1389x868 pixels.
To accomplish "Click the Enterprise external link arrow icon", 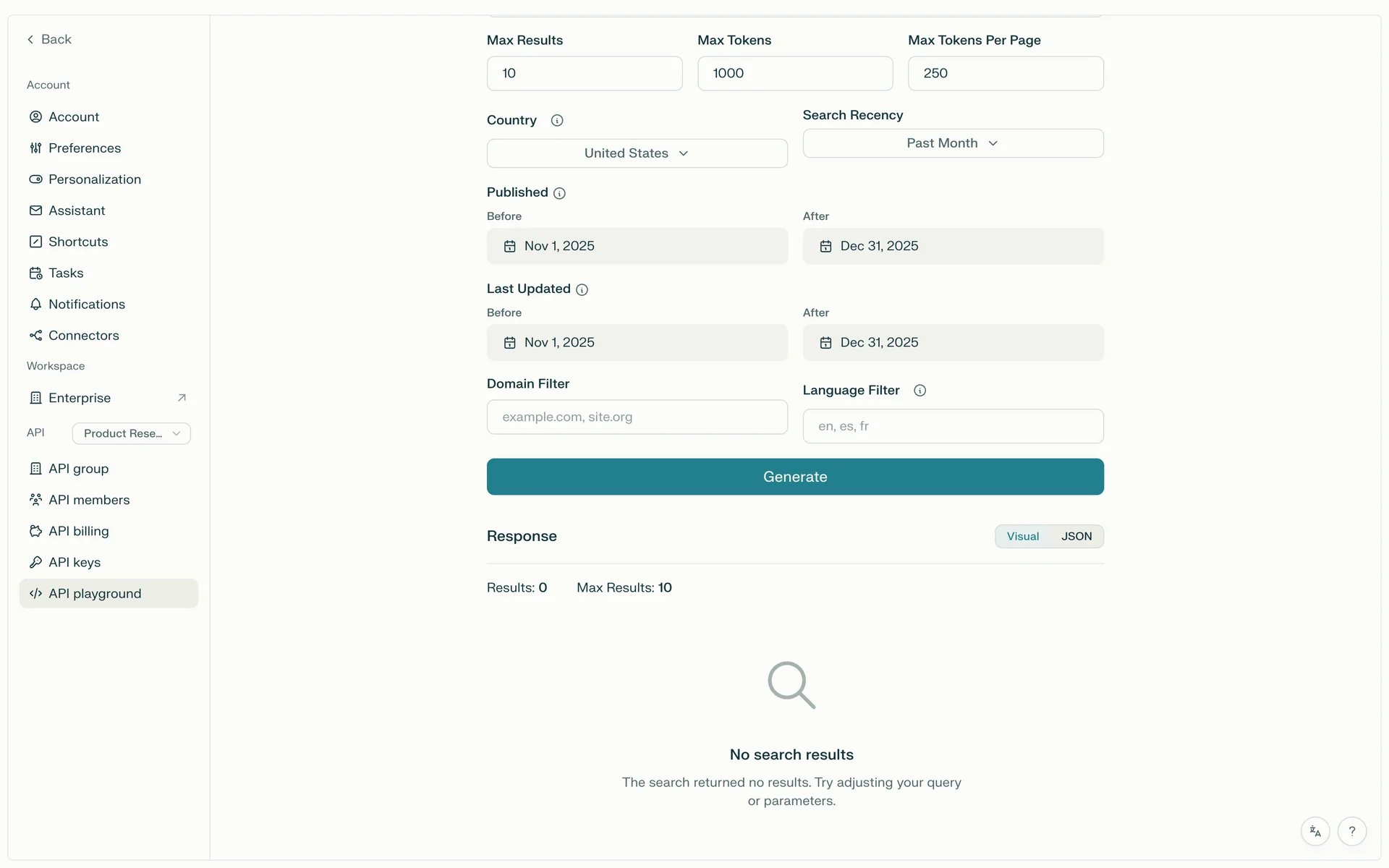I will [182, 398].
